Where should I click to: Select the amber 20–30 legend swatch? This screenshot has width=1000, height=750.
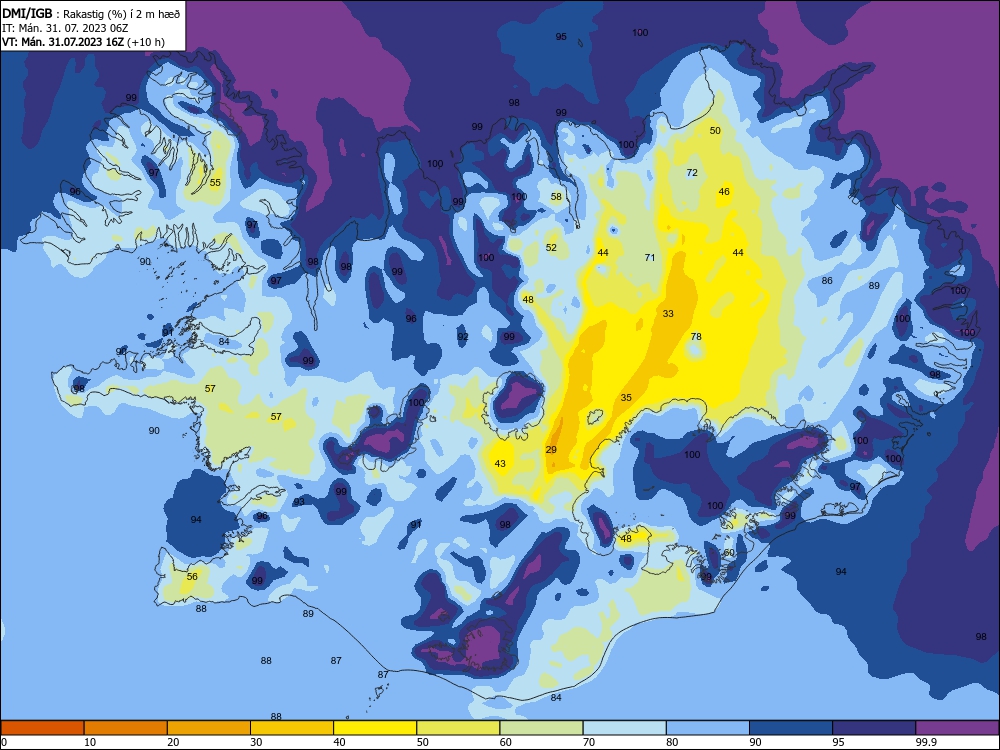209,728
